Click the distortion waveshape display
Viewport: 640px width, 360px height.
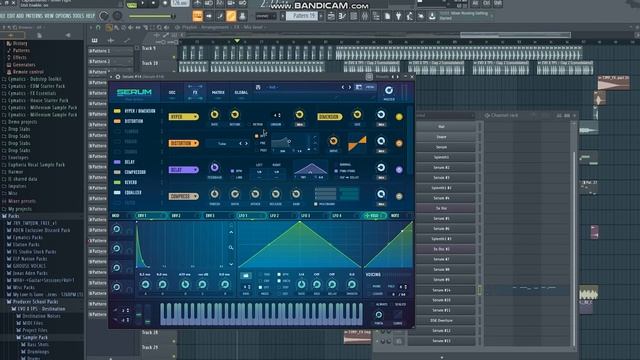coord(357,143)
